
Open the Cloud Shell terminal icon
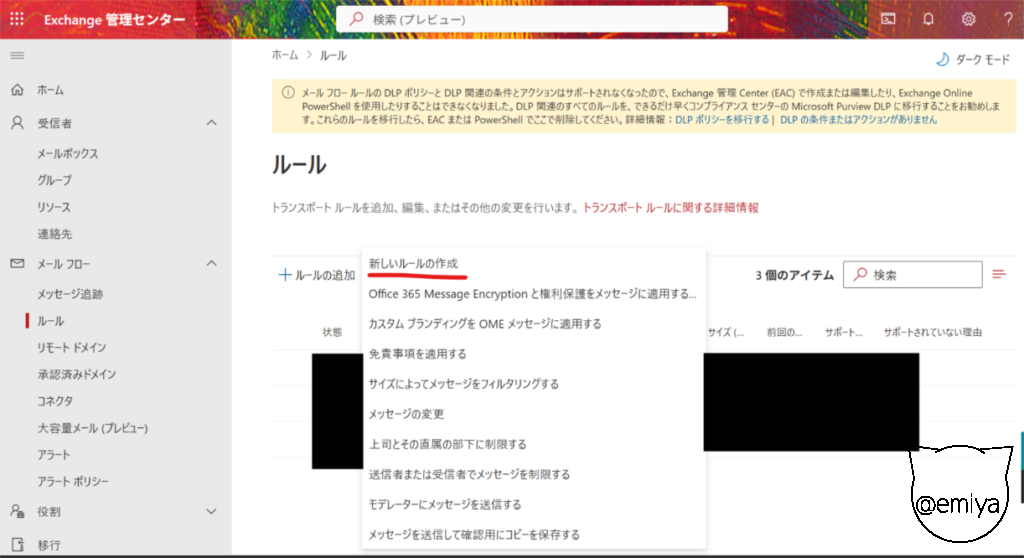pyautogui.click(x=888, y=19)
